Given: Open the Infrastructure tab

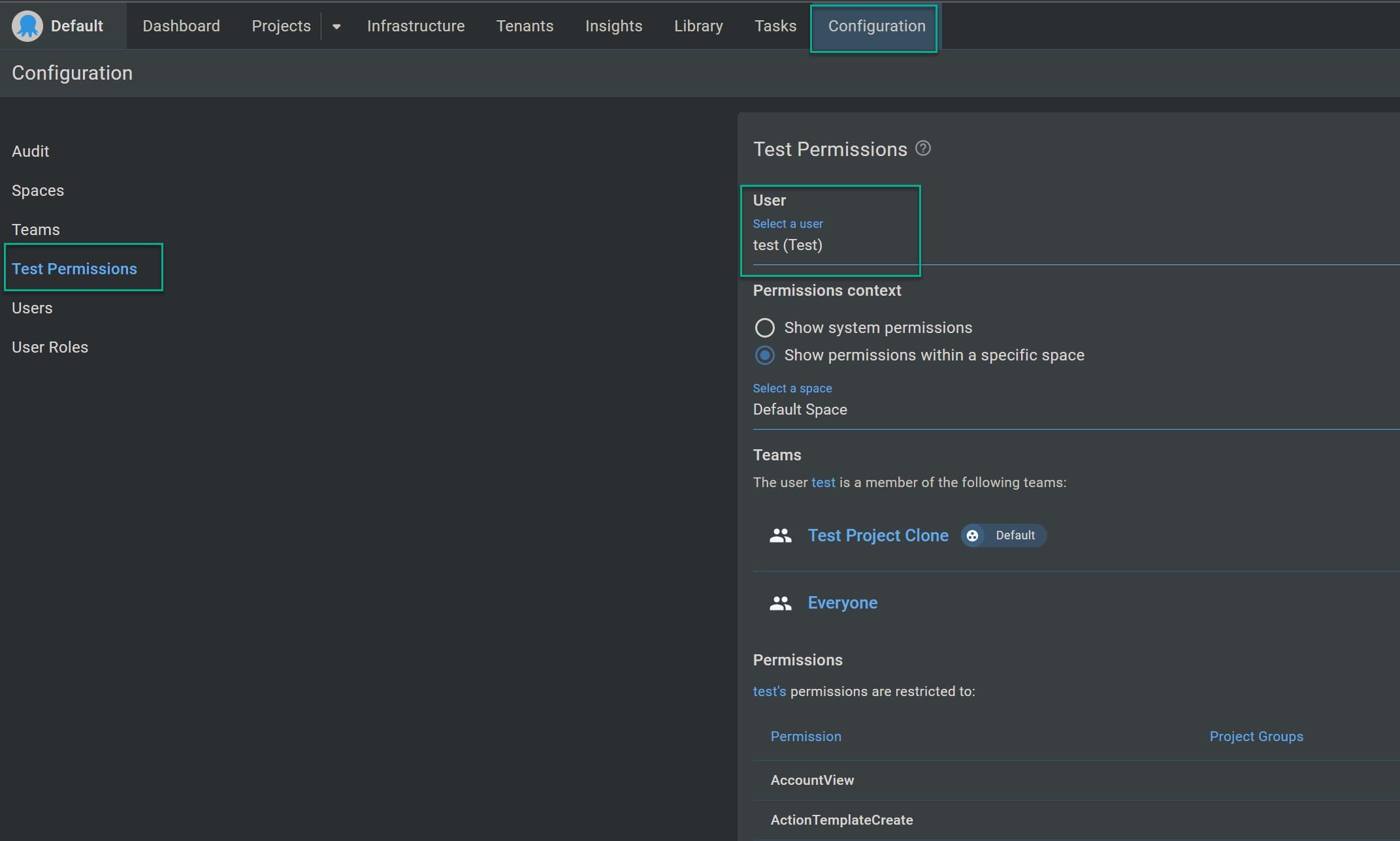Looking at the screenshot, I should [x=415, y=26].
